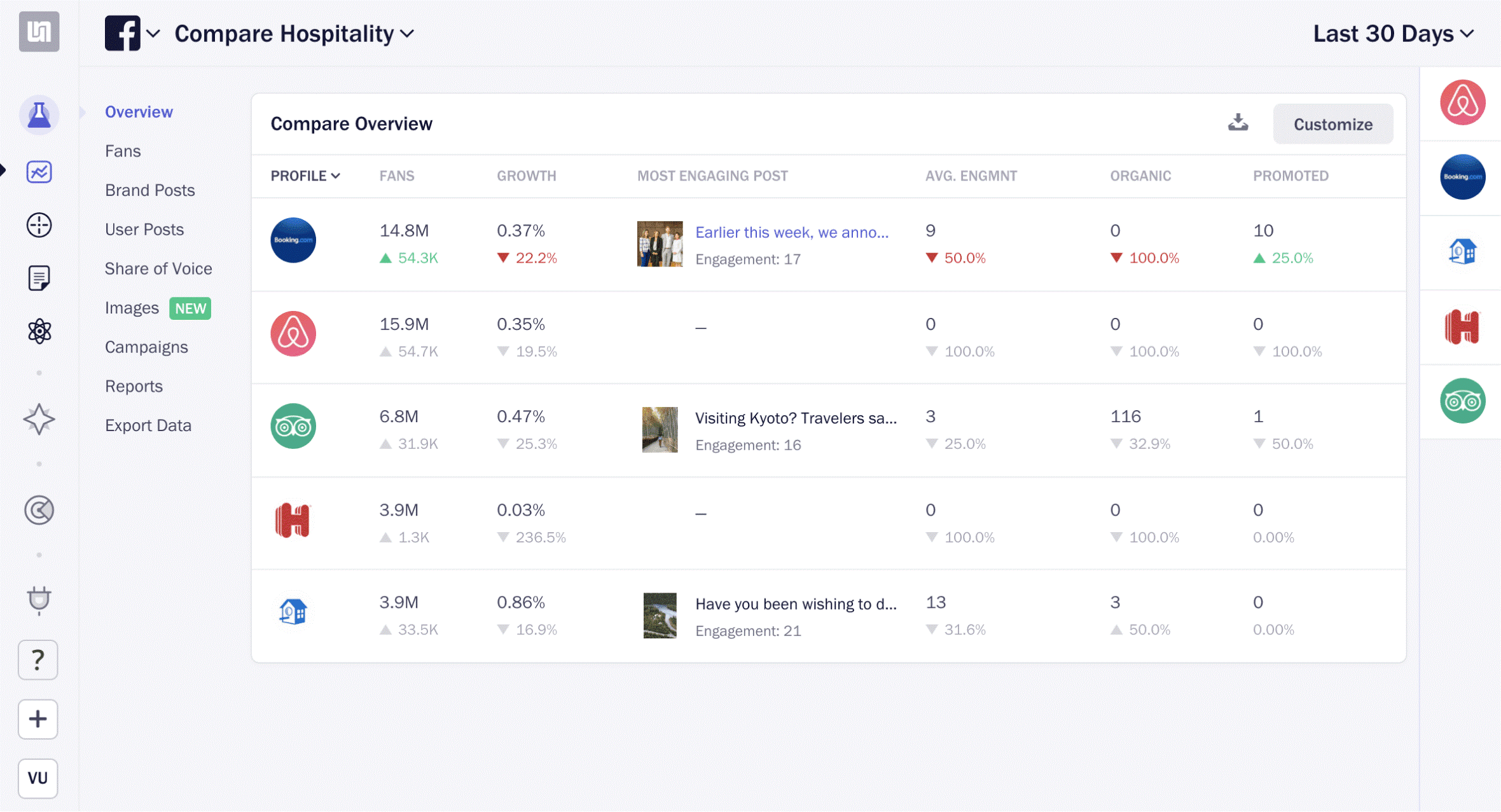Click the star icon in sidebar
Image resolution: width=1501 pixels, height=812 pixels.
[39, 419]
